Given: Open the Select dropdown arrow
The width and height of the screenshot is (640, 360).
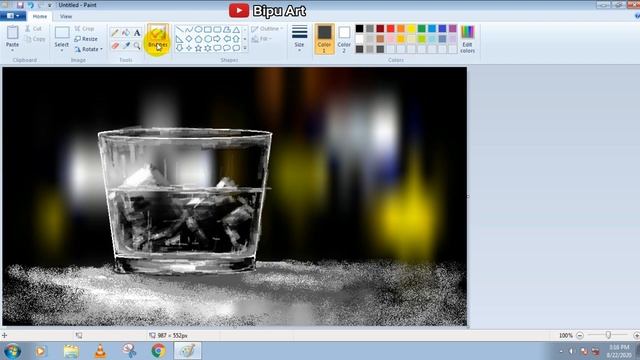Looking at the screenshot, I should (62, 50).
